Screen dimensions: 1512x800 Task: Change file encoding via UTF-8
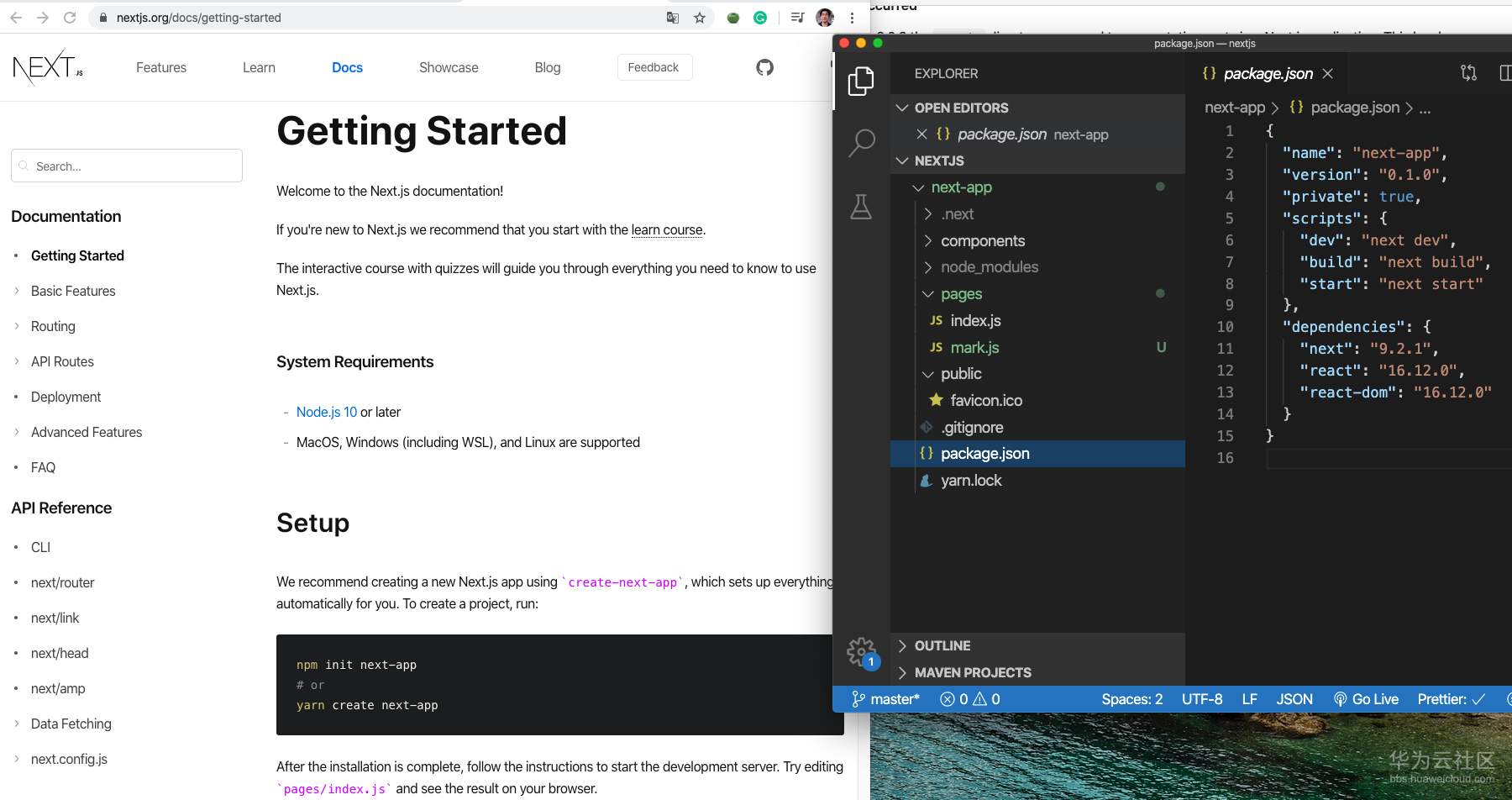(1202, 699)
